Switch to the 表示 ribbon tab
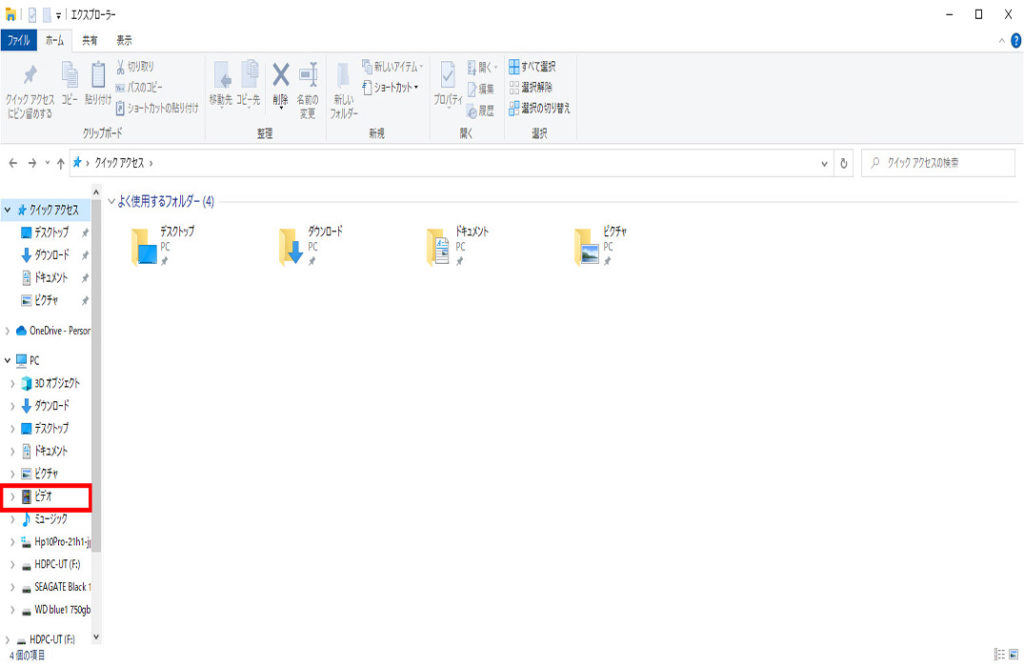This screenshot has height=667, width=1024. 124,40
